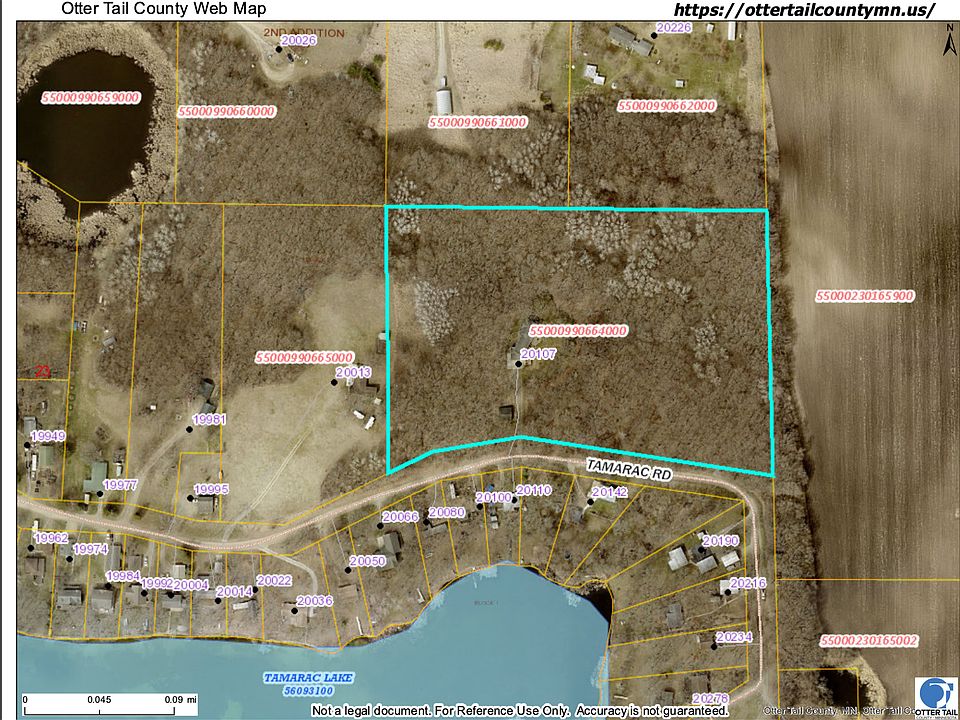Click parcel label 55000990664000
960x720 pixels.
[x=578, y=330]
